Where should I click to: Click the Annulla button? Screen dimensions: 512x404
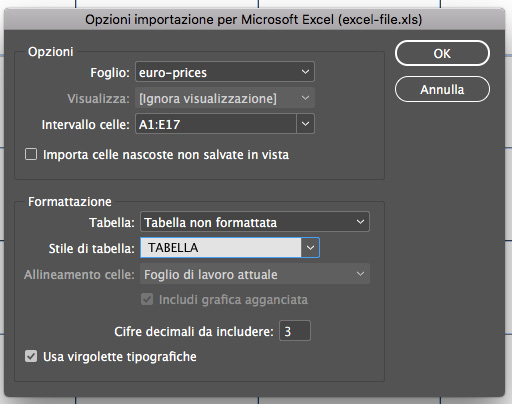[x=442, y=89]
